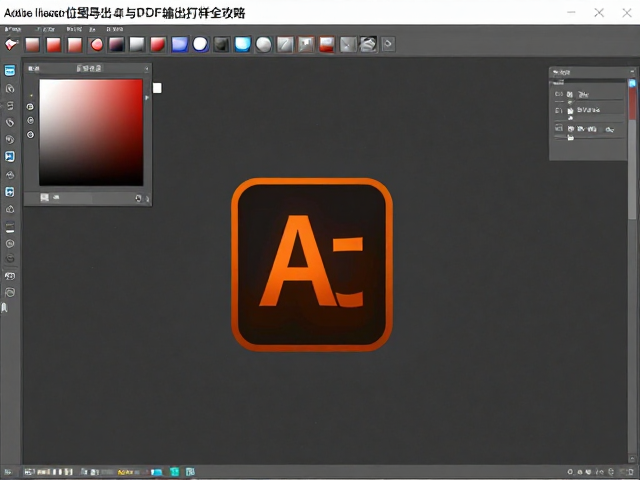The image size is (640, 480).
Task: Click the Ai logo artwork on the canvas
Action: coord(312,264)
